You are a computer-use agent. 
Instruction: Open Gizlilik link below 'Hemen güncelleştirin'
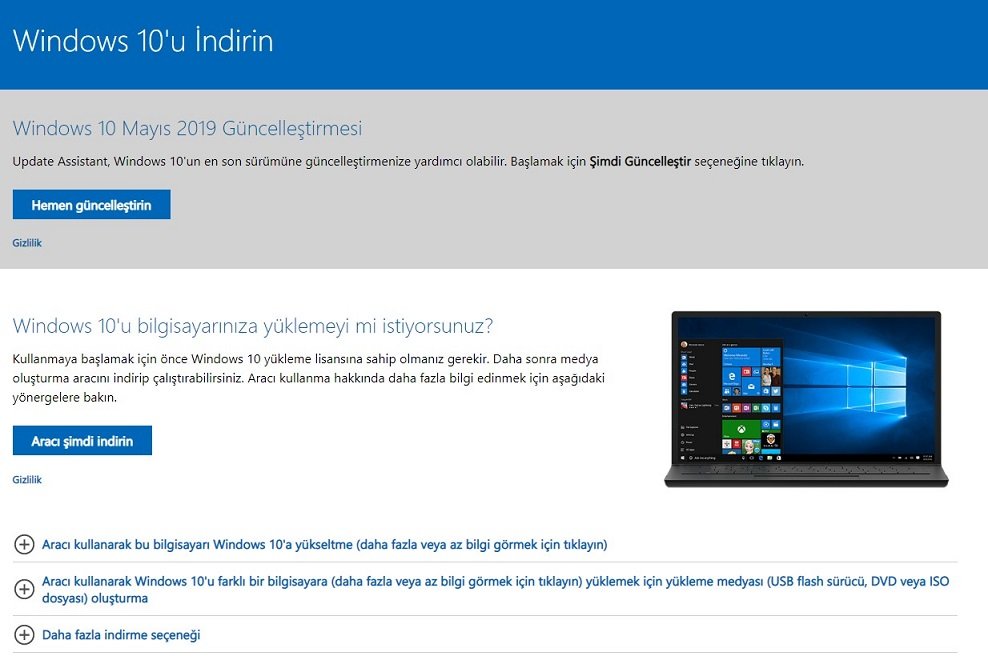click(27, 243)
